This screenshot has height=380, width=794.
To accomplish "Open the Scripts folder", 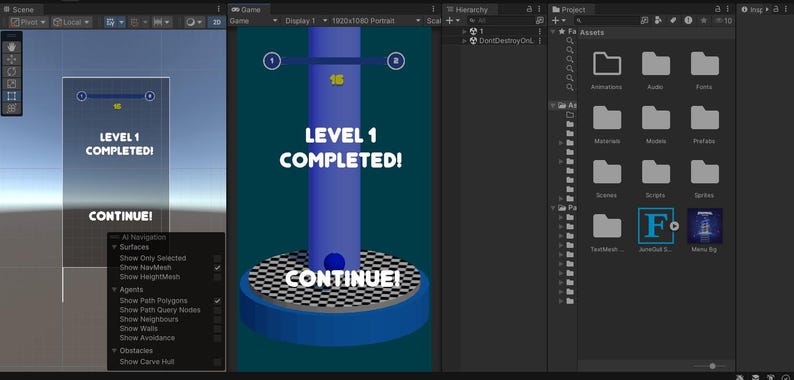I will (655, 179).
